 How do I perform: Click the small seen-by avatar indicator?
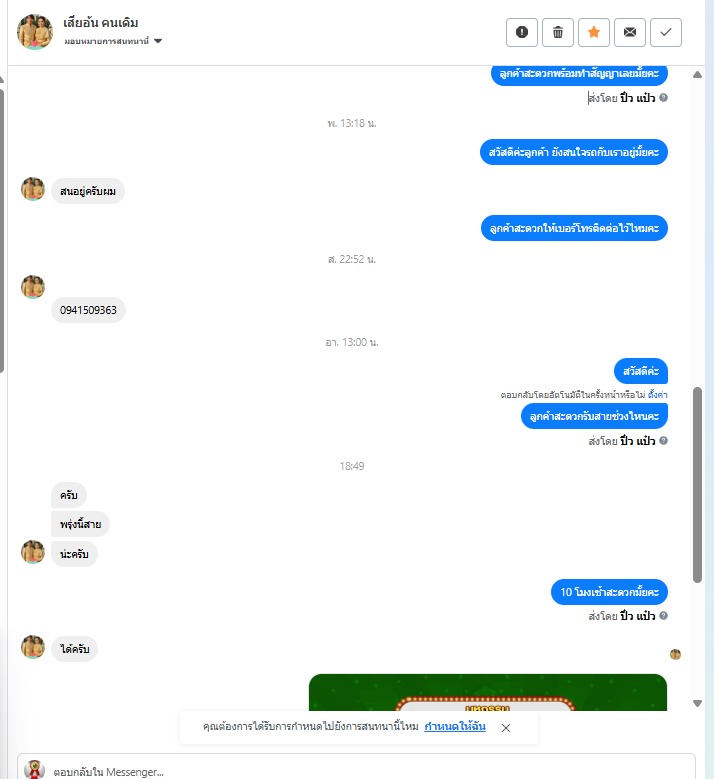pyautogui.click(x=675, y=654)
